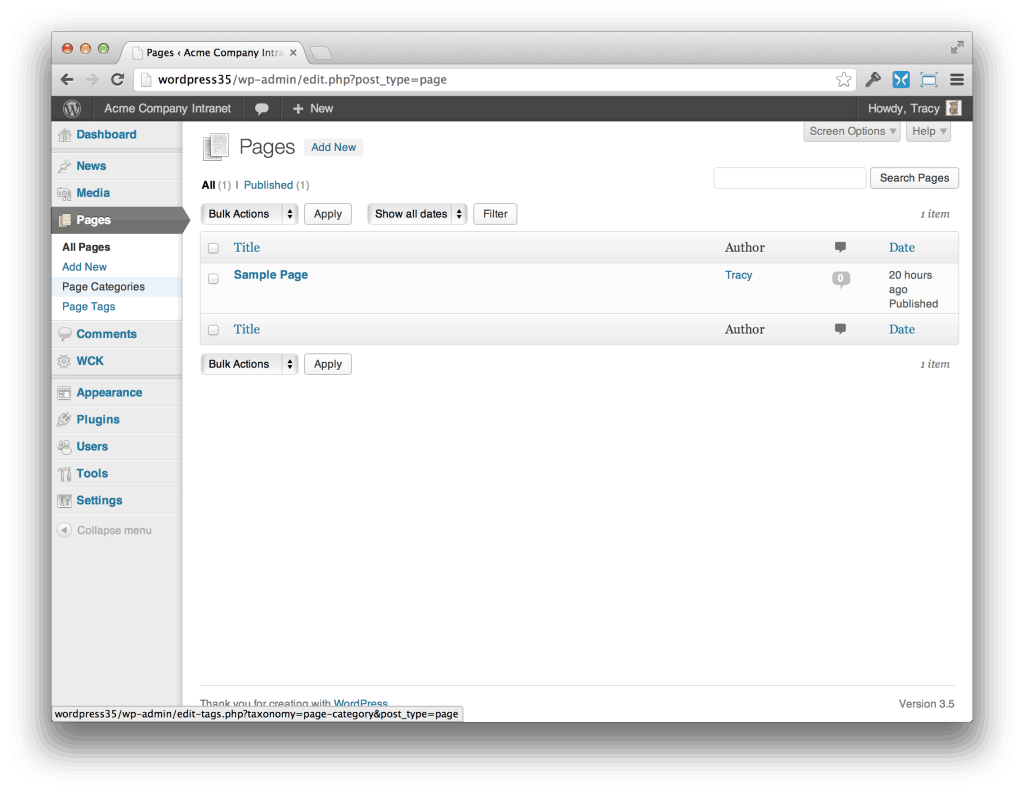Open Page Categories submenu item
This screenshot has width=1024, height=793.
[103, 287]
